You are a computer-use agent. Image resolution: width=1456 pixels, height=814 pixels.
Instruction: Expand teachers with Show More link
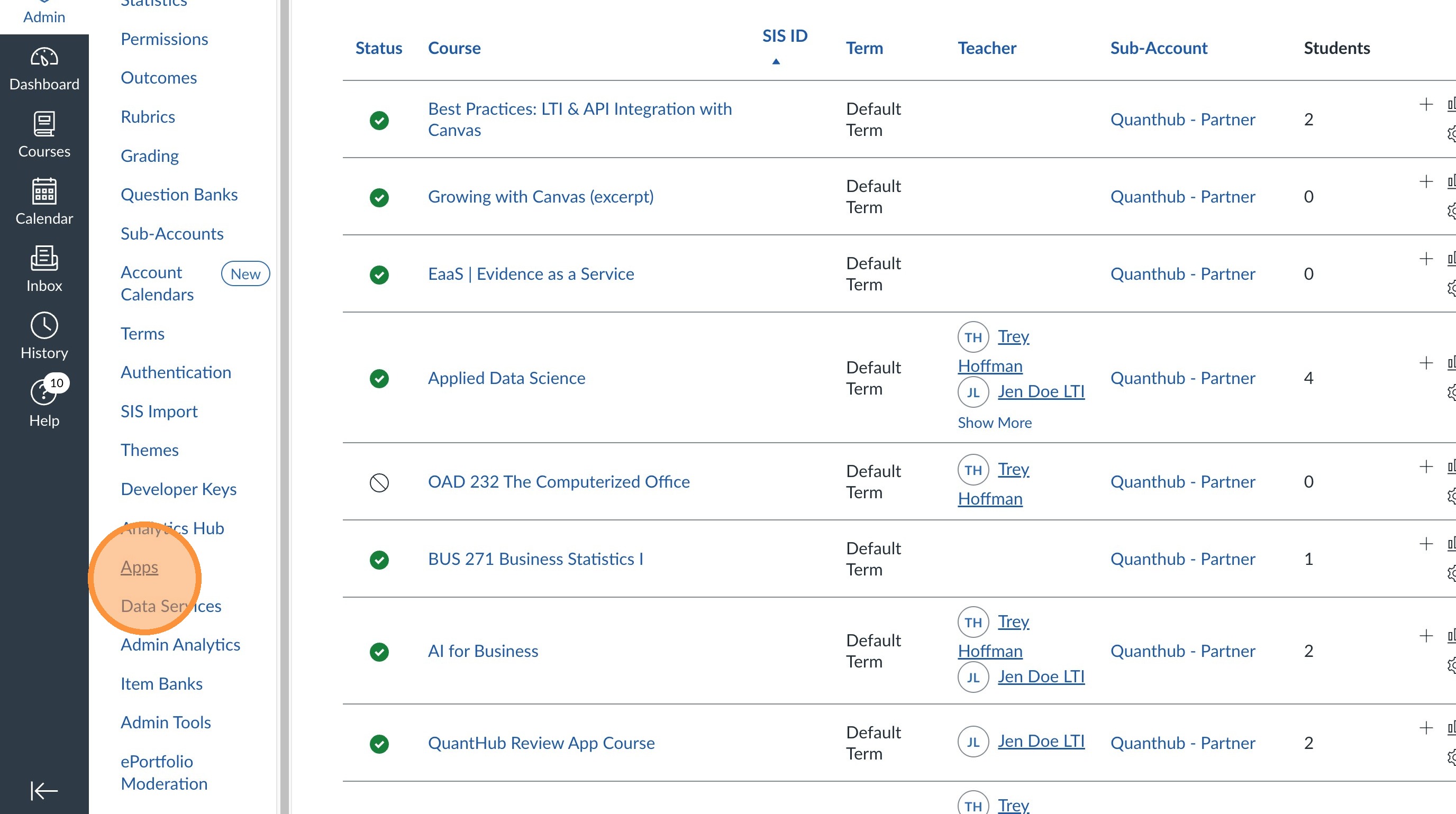(994, 423)
